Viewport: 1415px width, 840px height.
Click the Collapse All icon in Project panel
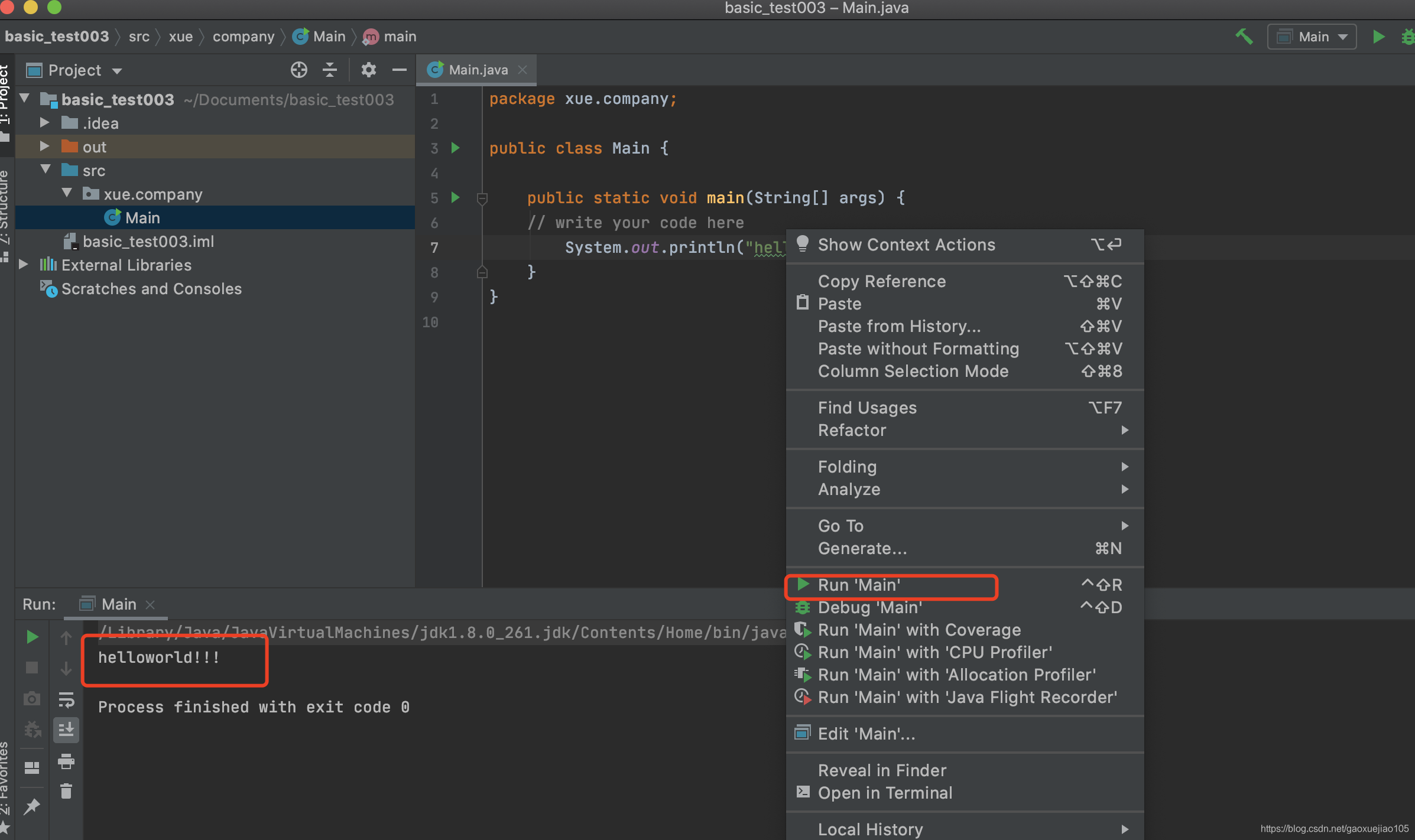(330, 70)
